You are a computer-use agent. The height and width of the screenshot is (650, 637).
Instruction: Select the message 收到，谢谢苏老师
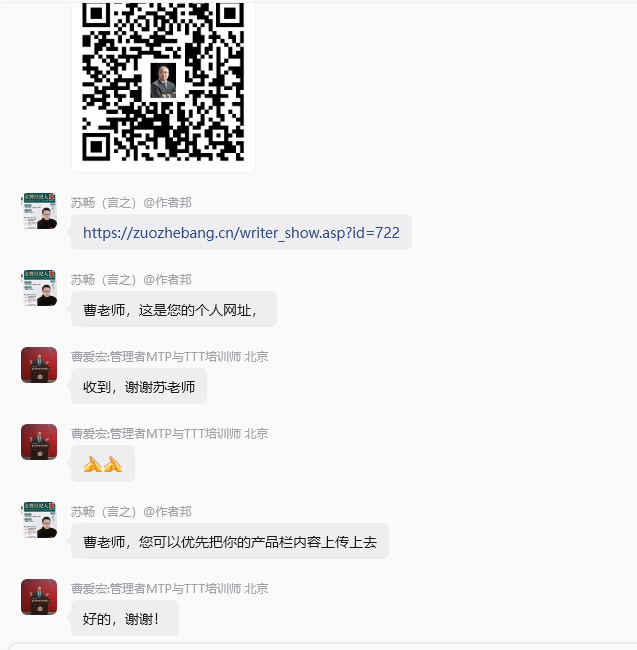[139, 386]
